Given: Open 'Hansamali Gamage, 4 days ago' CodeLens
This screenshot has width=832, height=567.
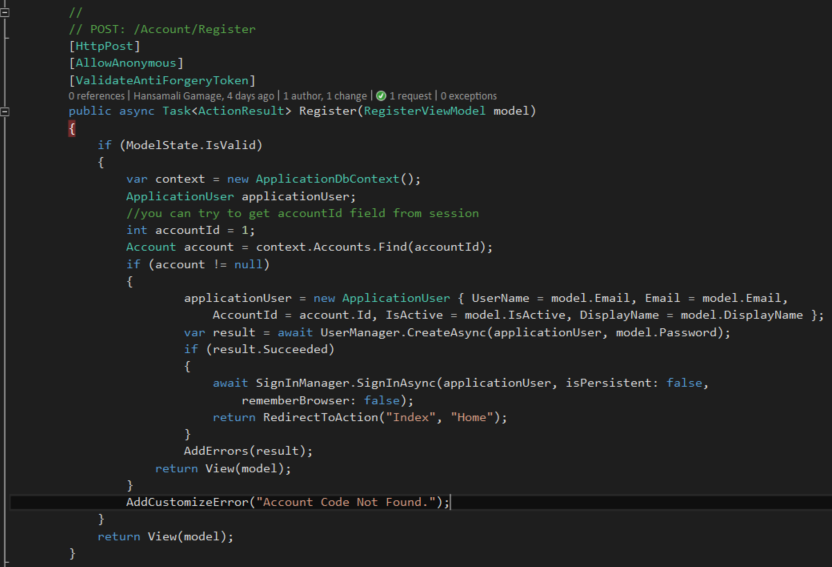Looking at the screenshot, I should (x=204, y=96).
